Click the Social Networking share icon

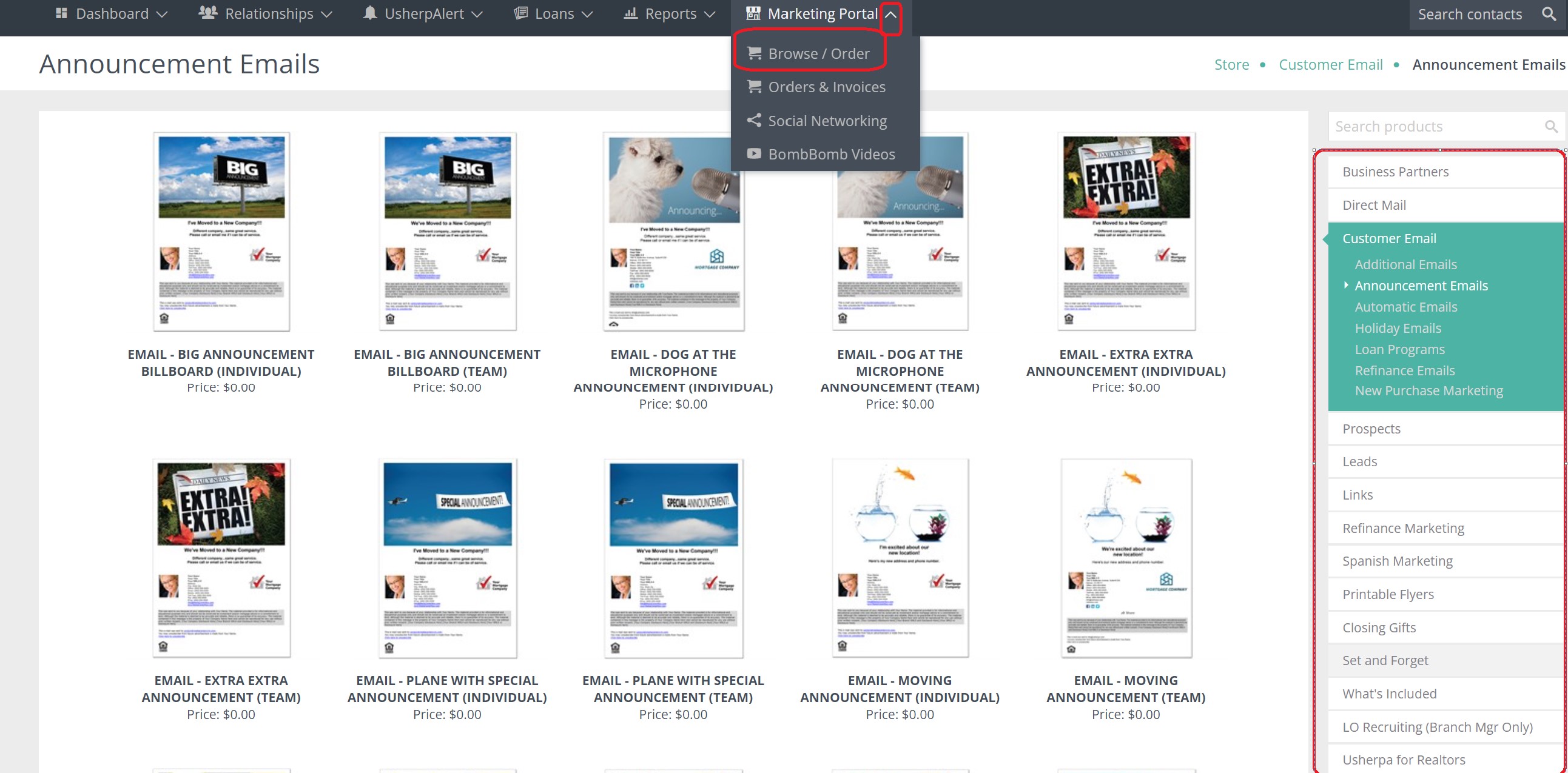coord(754,121)
